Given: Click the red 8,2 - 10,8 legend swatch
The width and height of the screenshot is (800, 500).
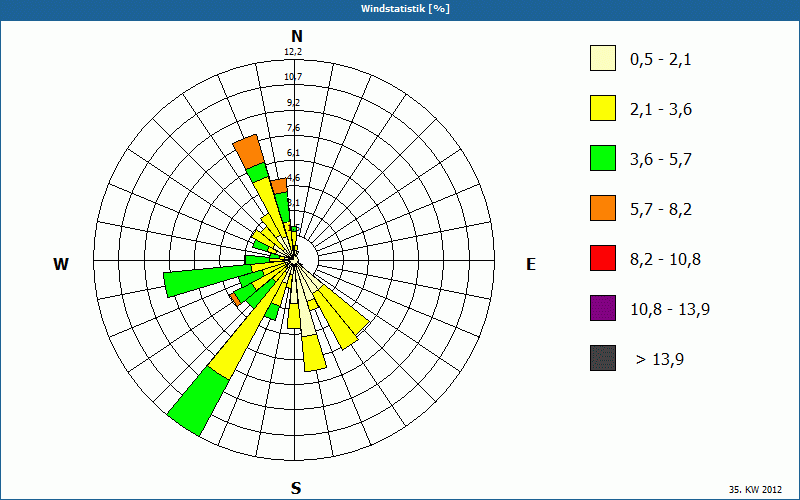Looking at the screenshot, I should [603, 258].
